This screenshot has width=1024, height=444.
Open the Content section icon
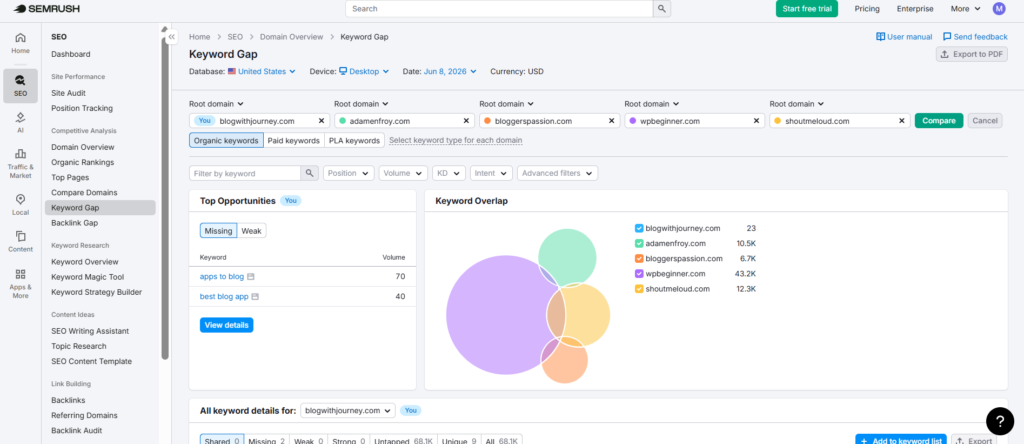click(x=20, y=241)
